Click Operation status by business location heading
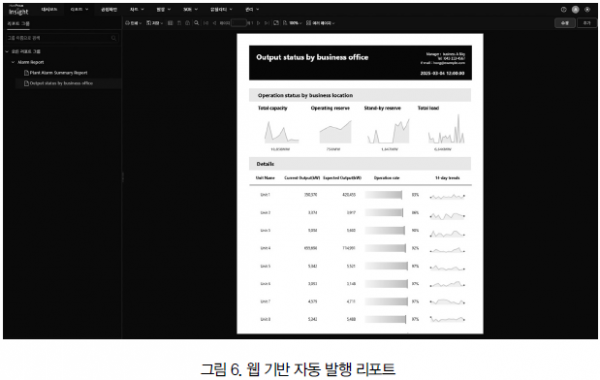The image size is (600, 380). tap(305, 95)
